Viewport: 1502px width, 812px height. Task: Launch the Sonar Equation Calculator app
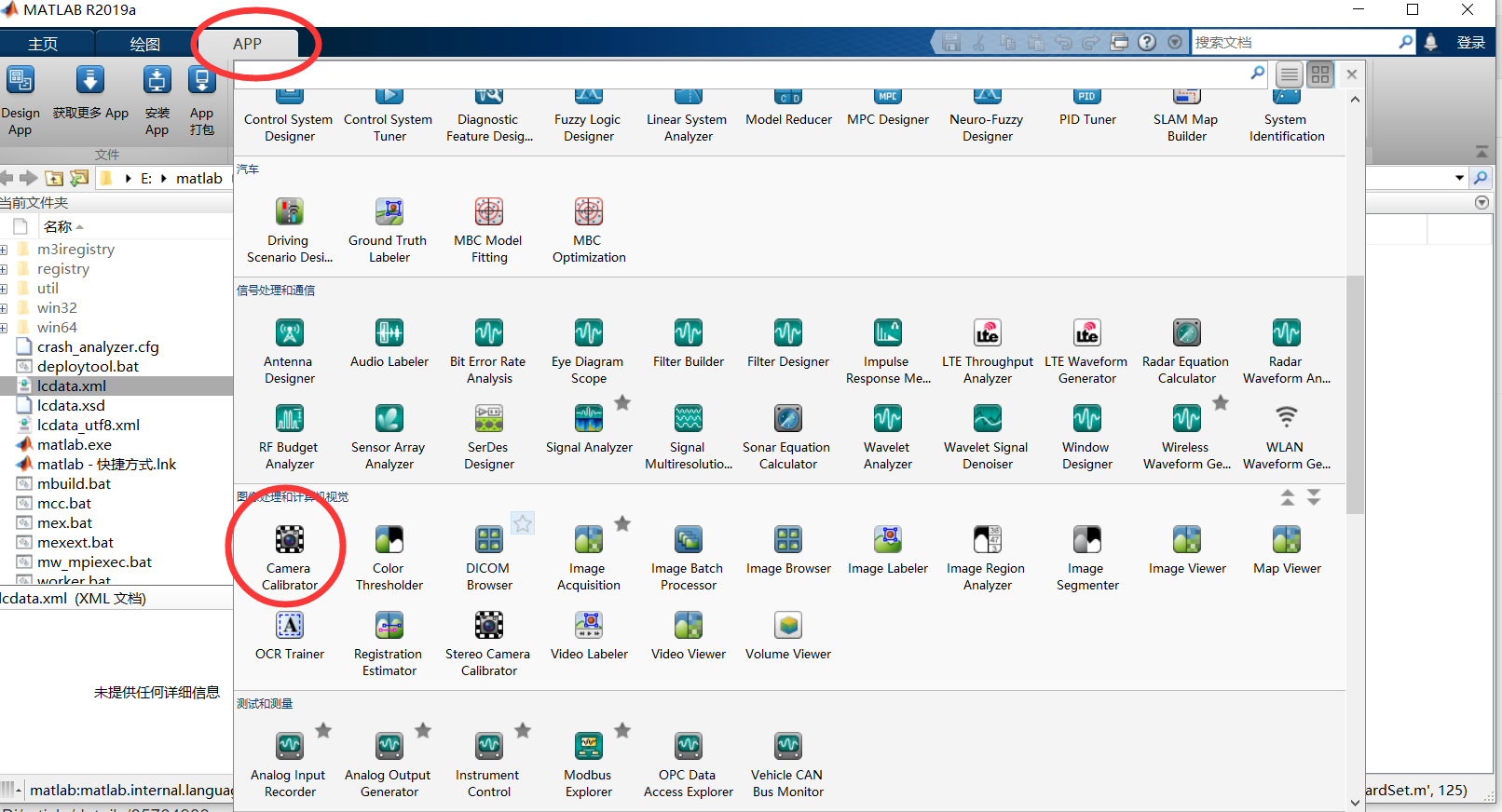788,438
